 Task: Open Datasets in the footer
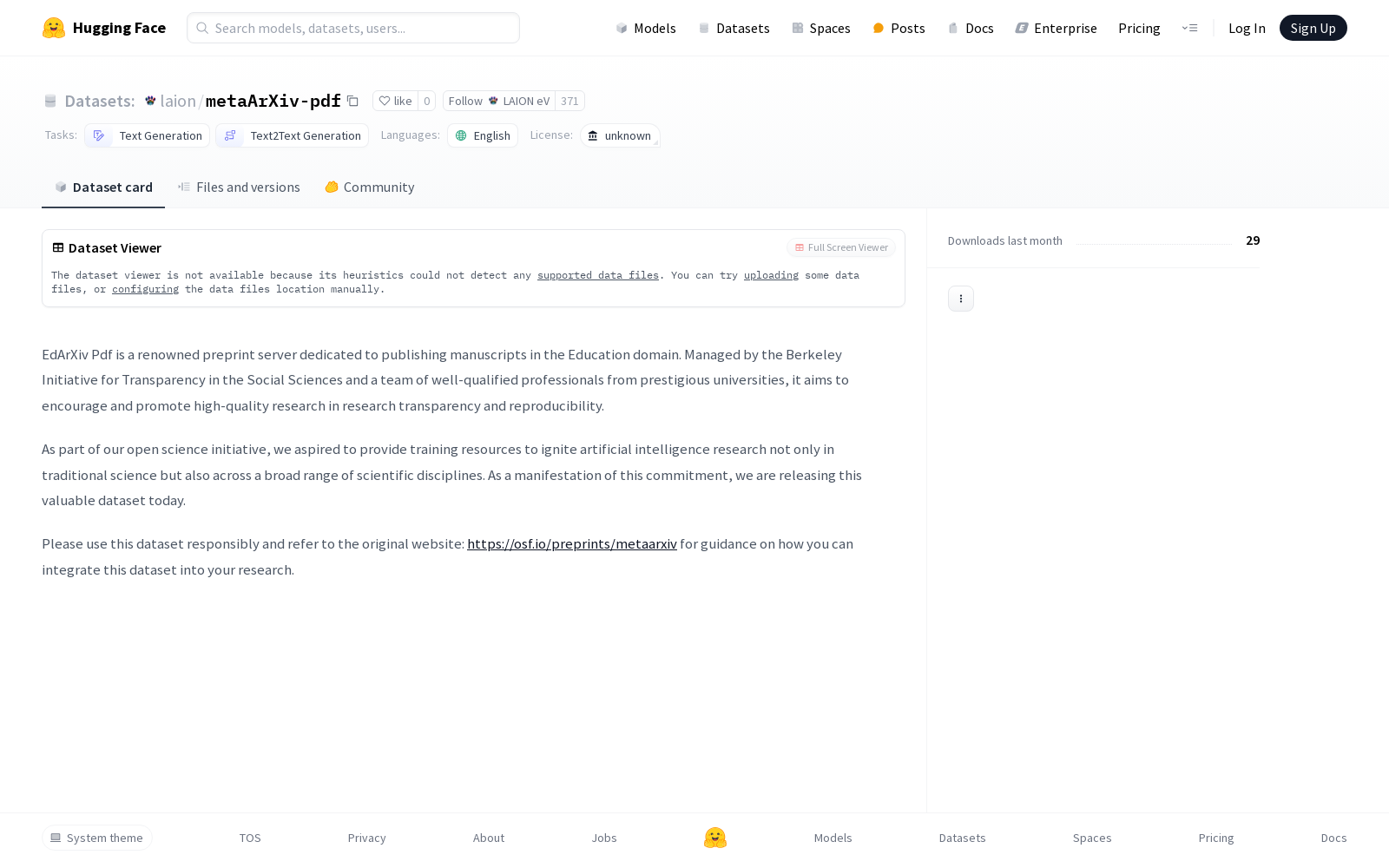click(963, 838)
